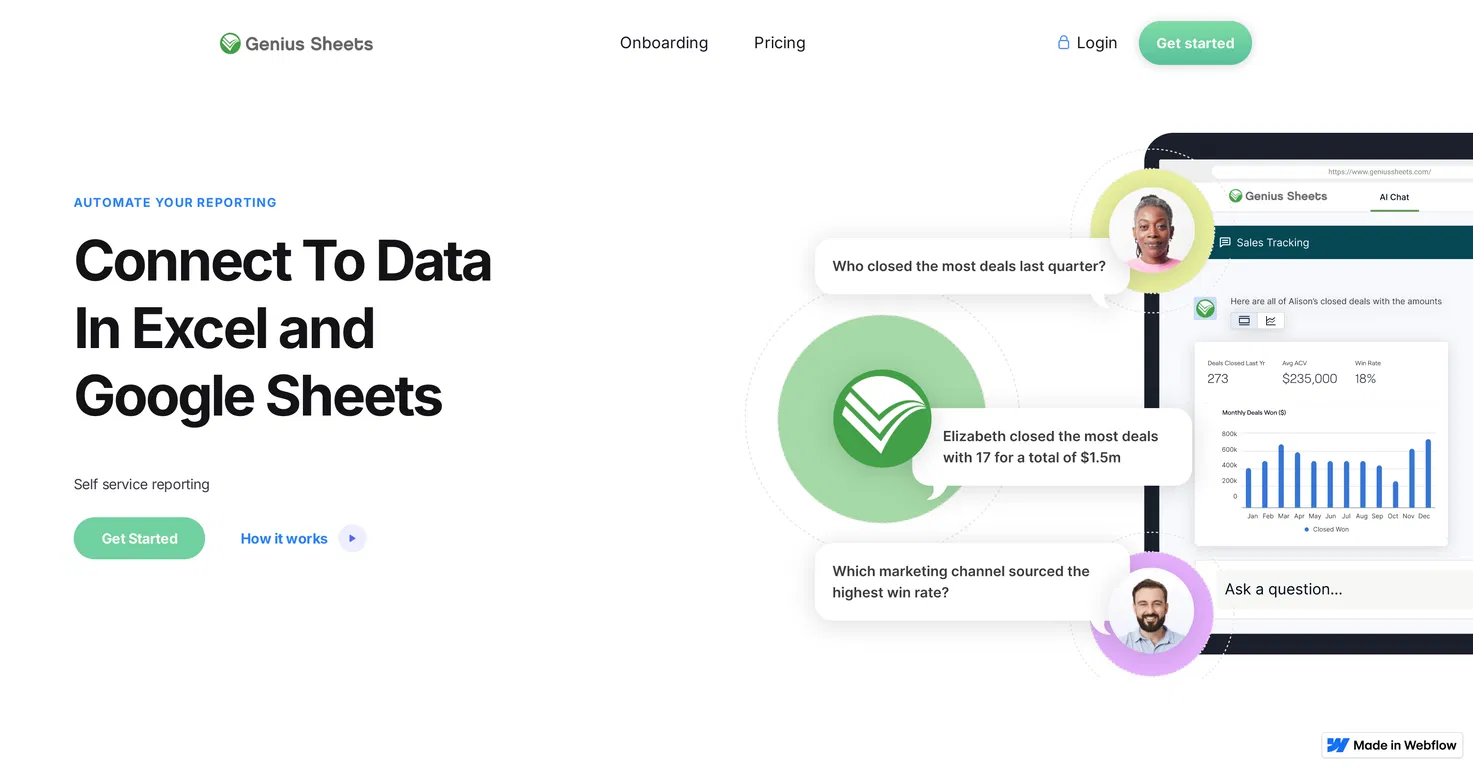Click the Made in Webflow badge
1473x768 pixels.
coord(1392,745)
